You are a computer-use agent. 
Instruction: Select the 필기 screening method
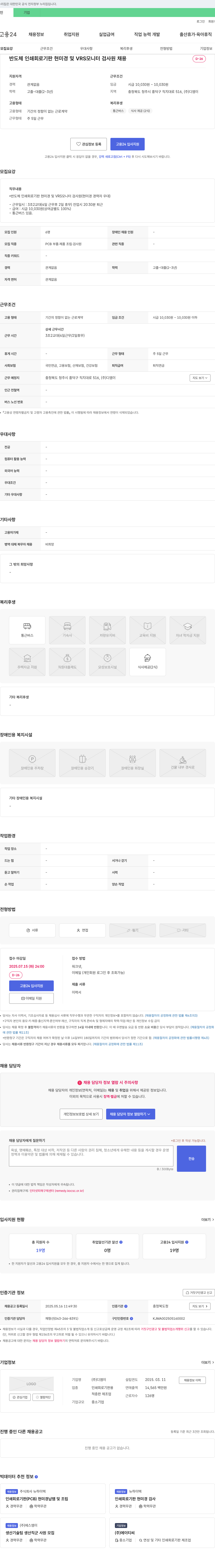tap(133, 930)
